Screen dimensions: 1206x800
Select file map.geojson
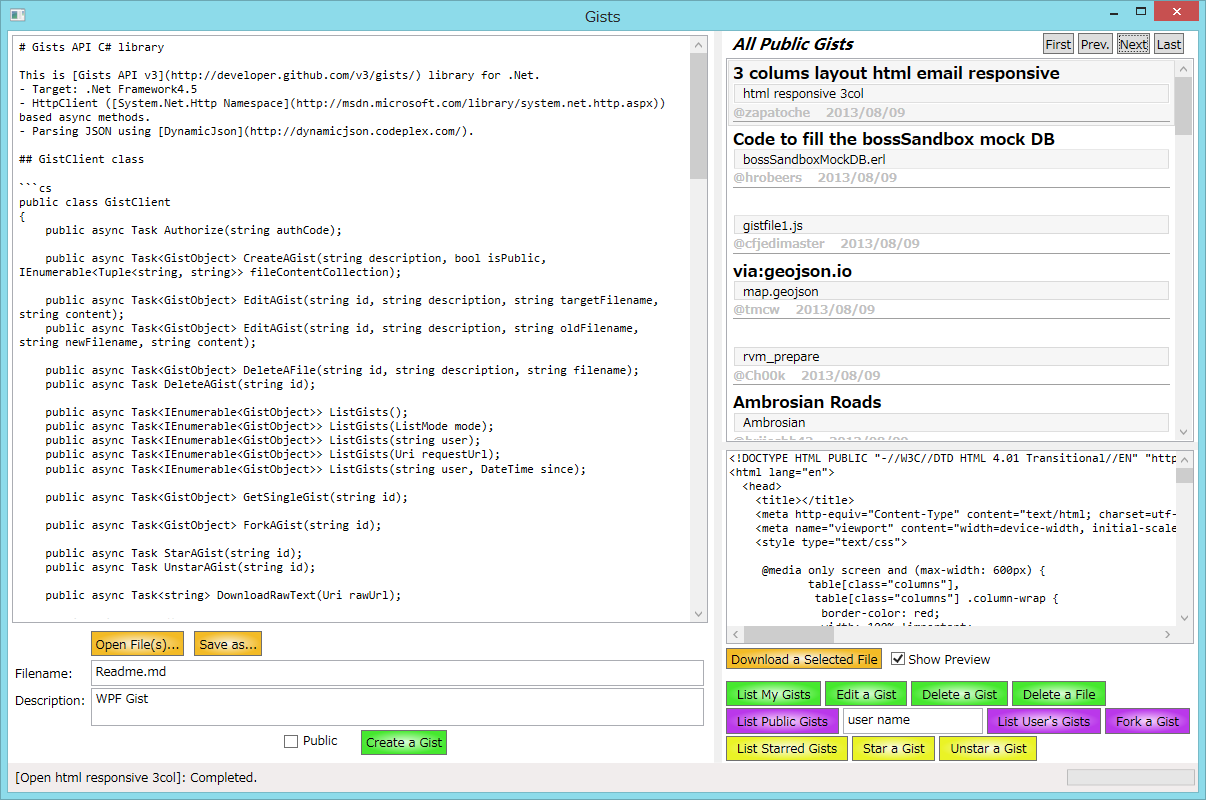(x=951, y=291)
